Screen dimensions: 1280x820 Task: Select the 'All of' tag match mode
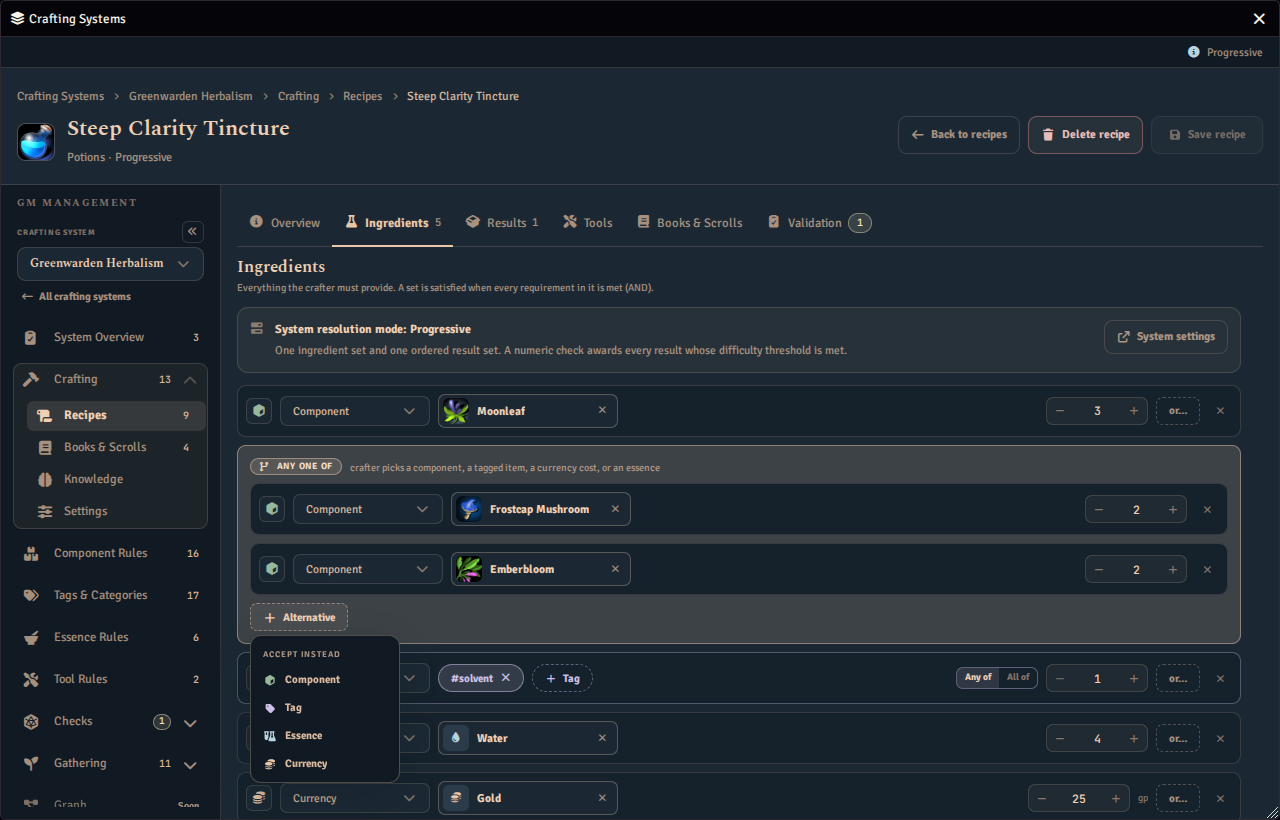1018,678
